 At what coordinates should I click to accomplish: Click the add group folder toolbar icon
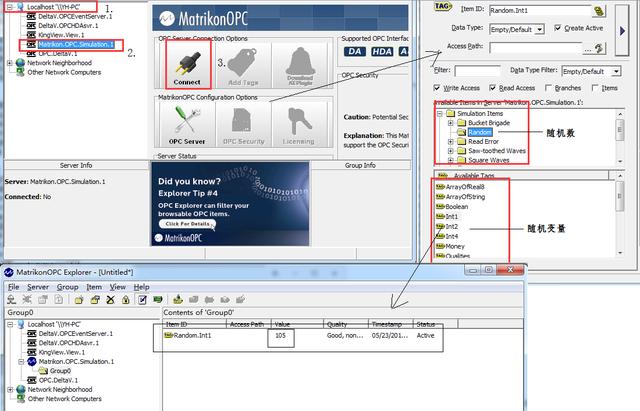[79, 300]
